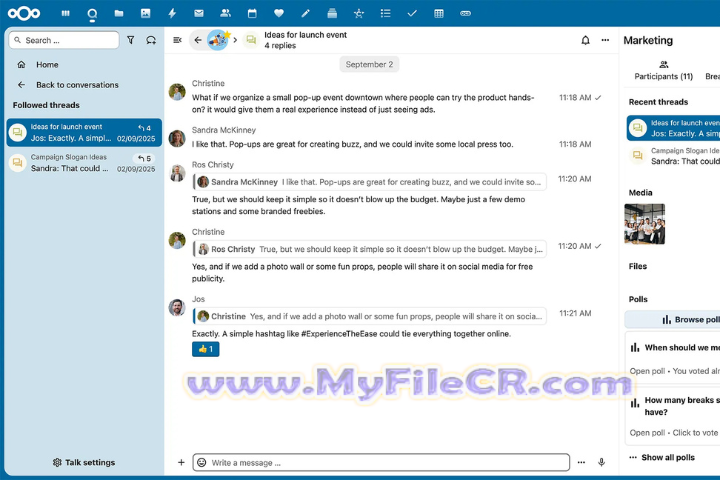Viewport: 720px width, 480px height.
Task: Start a new conversation icon
Action: (151, 40)
